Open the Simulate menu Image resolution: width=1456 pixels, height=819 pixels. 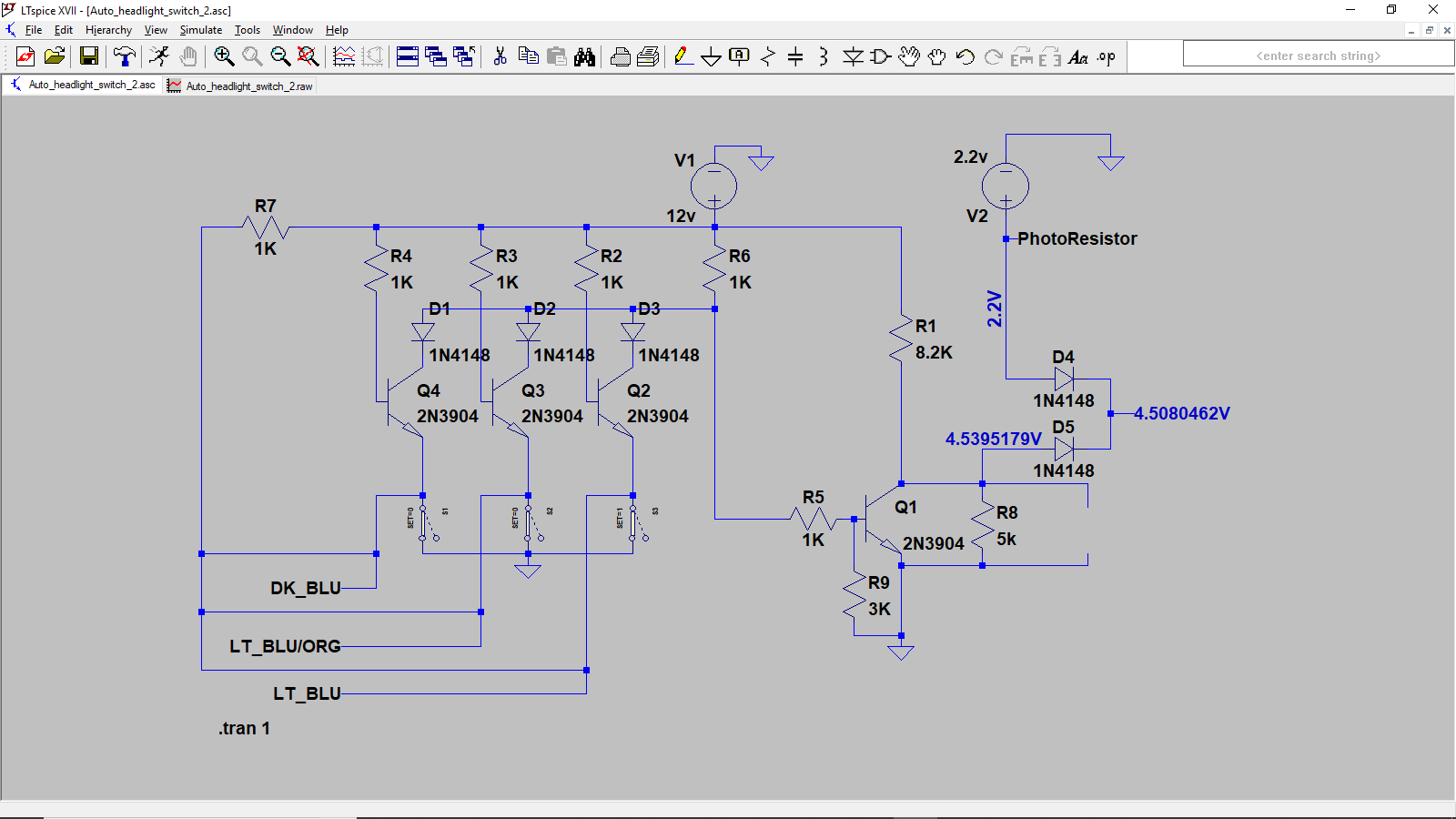(200, 30)
